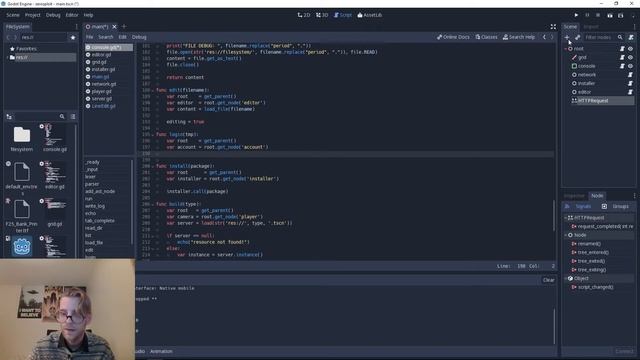The image size is (640, 360).
Task: Open script attached to installer node
Action: coord(630,83)
